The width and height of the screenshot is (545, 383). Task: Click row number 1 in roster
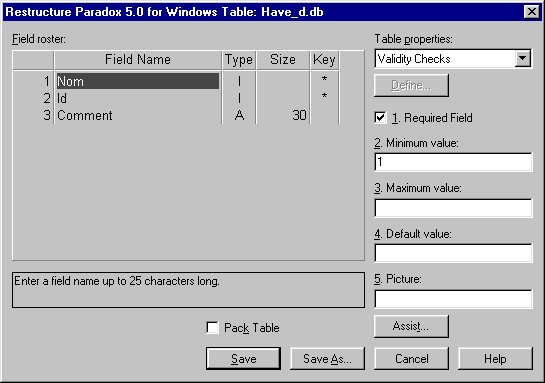pos(33,81)
